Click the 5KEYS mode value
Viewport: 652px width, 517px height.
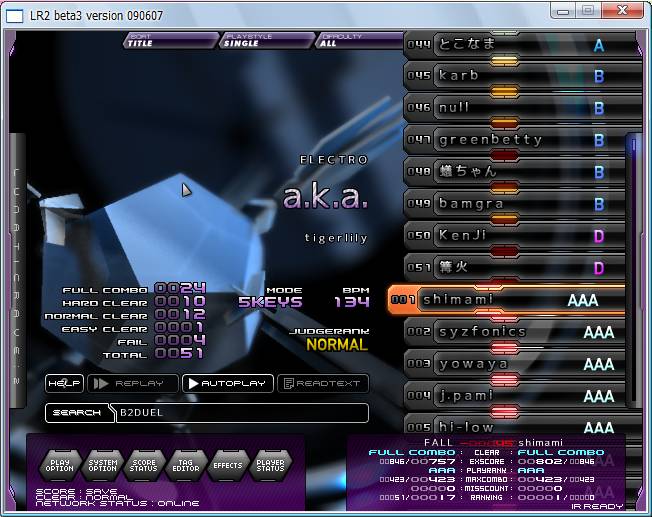tap(270, 302)
